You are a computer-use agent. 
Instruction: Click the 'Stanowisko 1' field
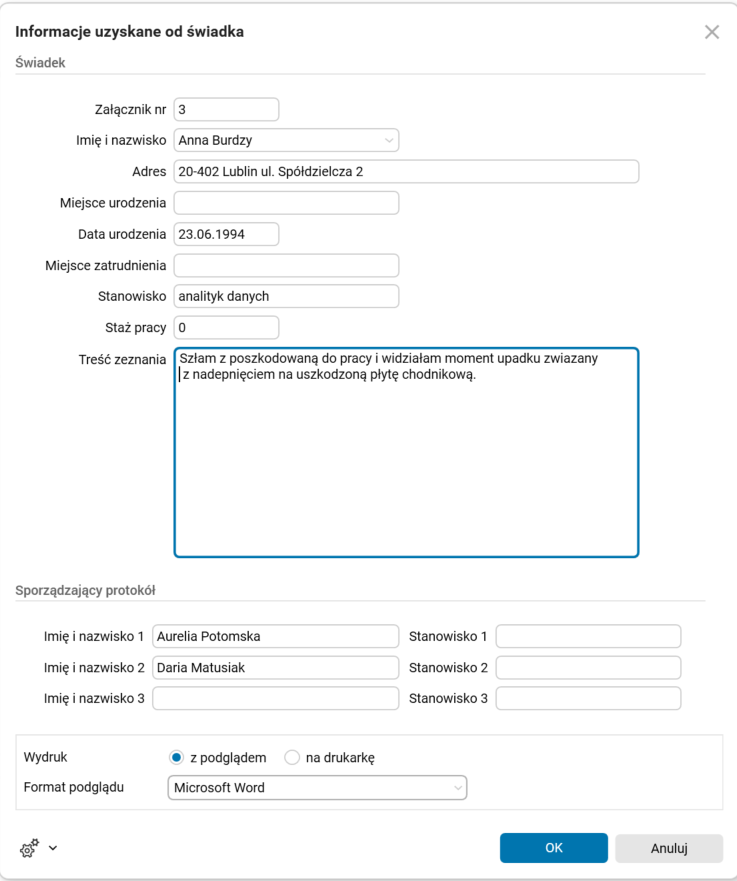point(588,636)
